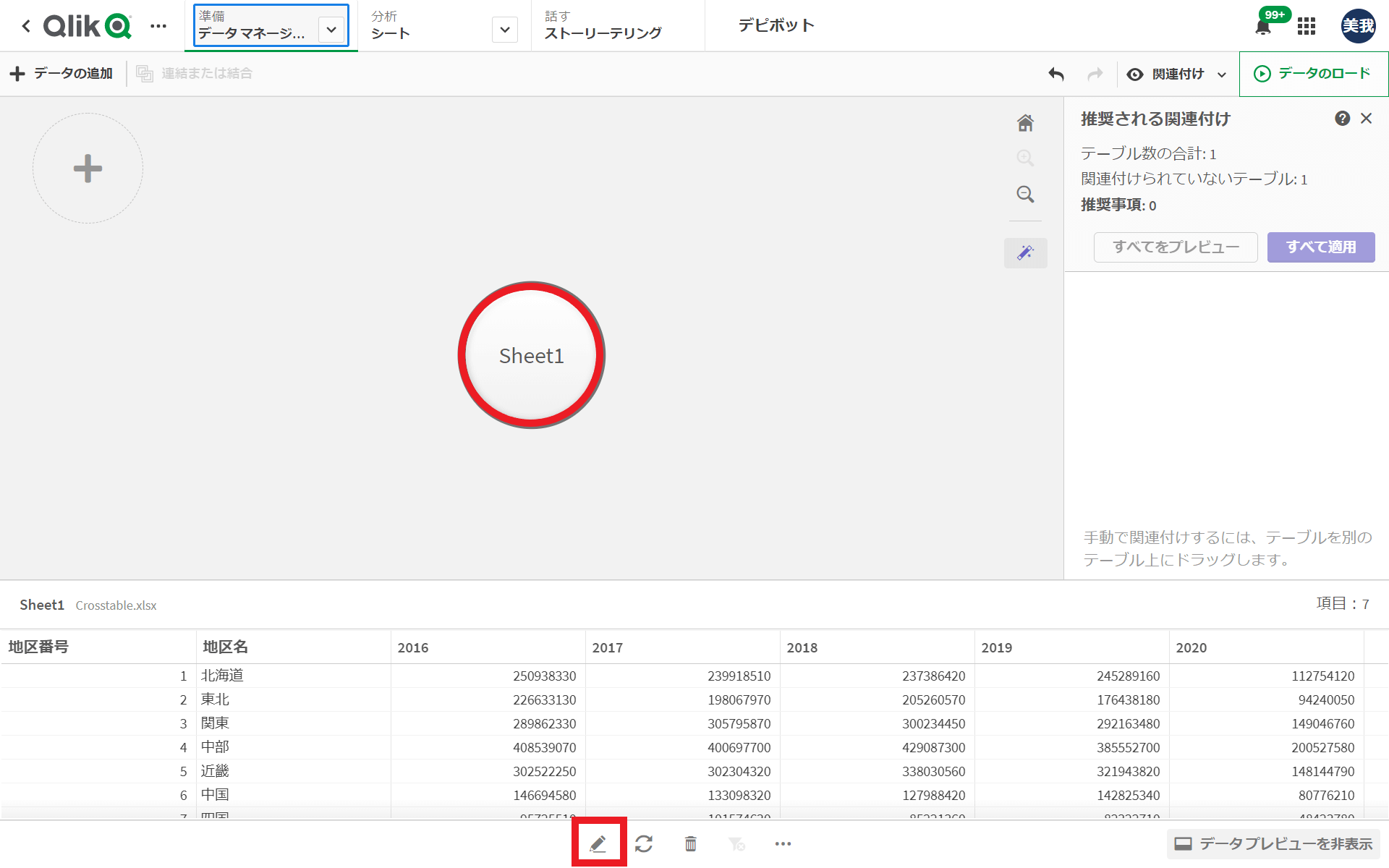Click the magic wand recommendations icon

1025,252
